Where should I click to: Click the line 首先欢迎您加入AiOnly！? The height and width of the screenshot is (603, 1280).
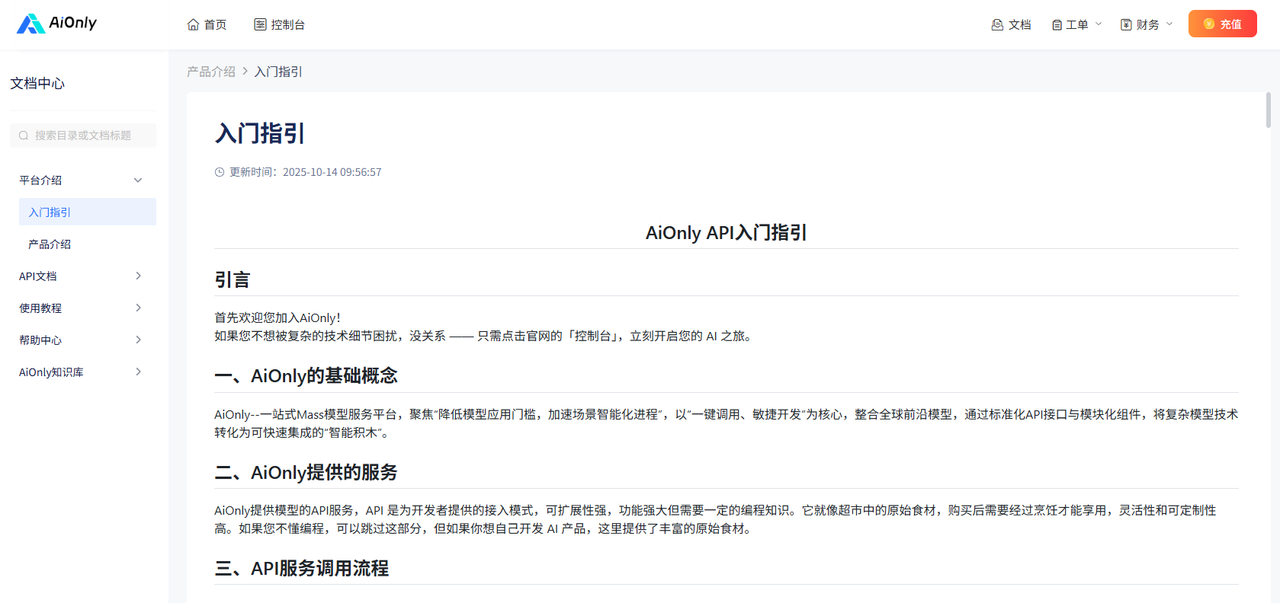pyautogui.click(x=278, y=318)
